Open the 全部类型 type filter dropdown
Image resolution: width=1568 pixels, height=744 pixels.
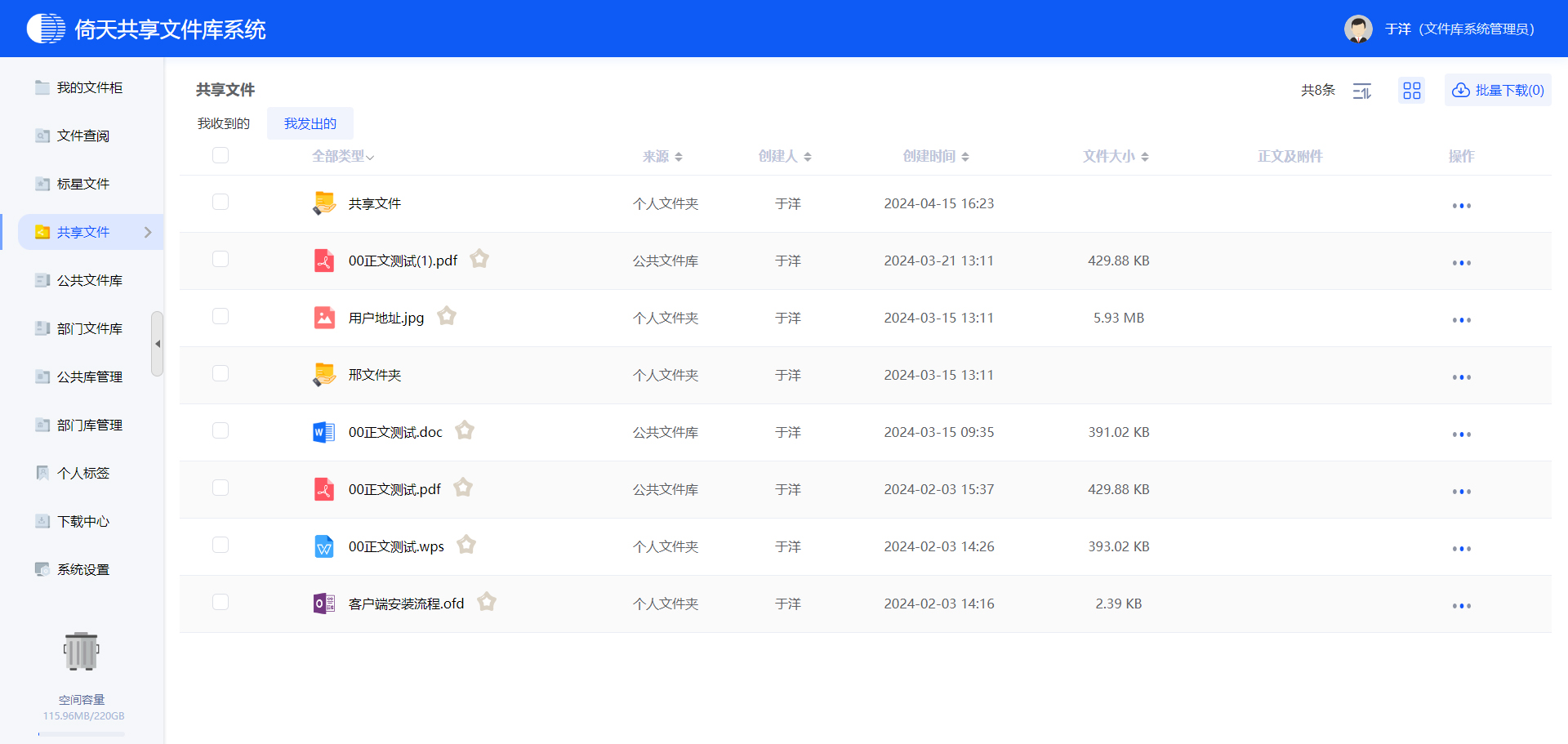coord(343,156)
